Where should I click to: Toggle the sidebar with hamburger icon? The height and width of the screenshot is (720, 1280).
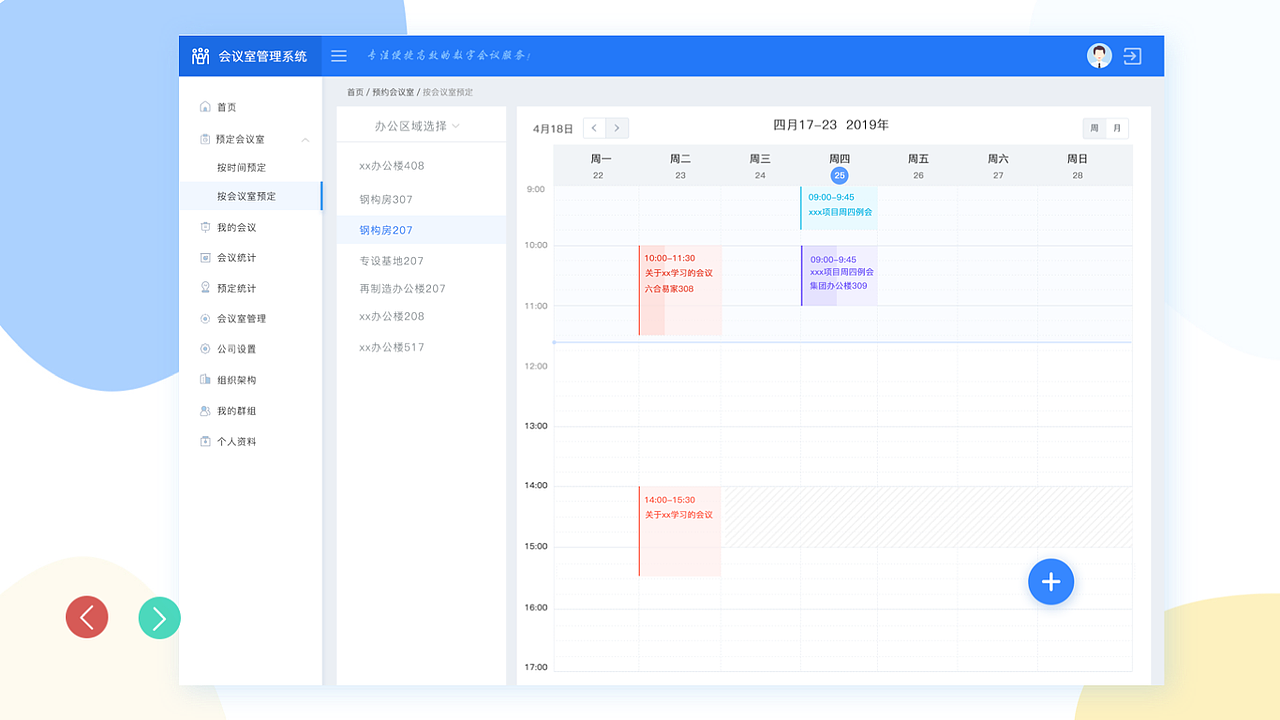point(338,56)
